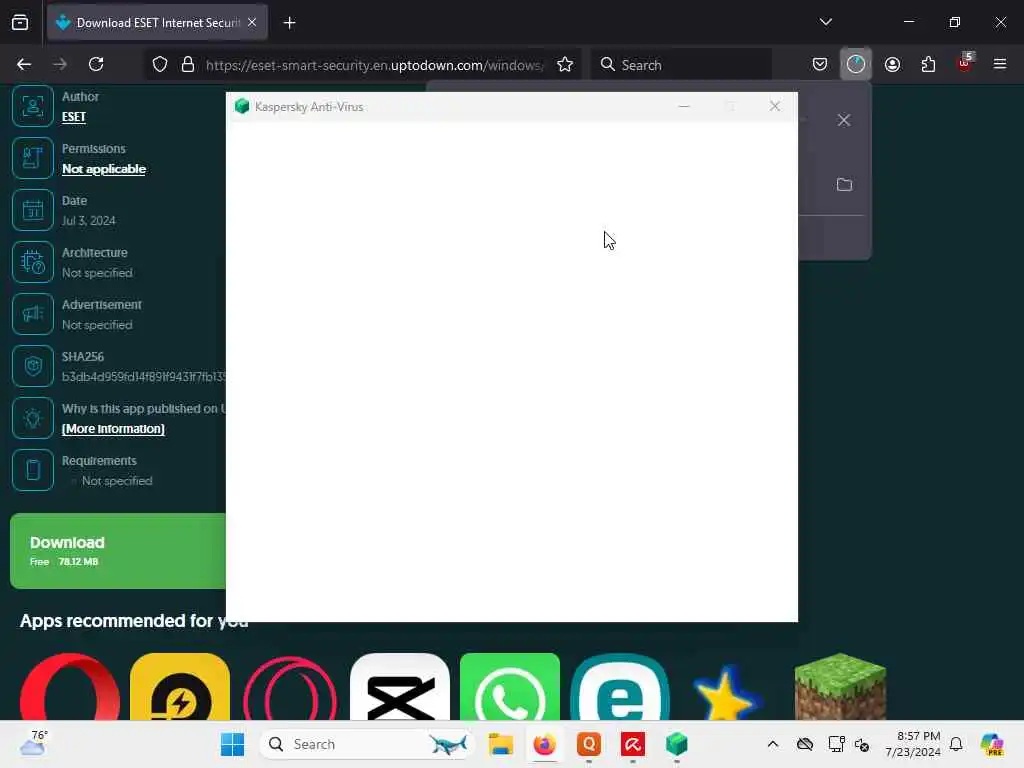Open Firefox downloads progress button
1024x768 pixels.
pyautogui.click(x=856, y=64)
